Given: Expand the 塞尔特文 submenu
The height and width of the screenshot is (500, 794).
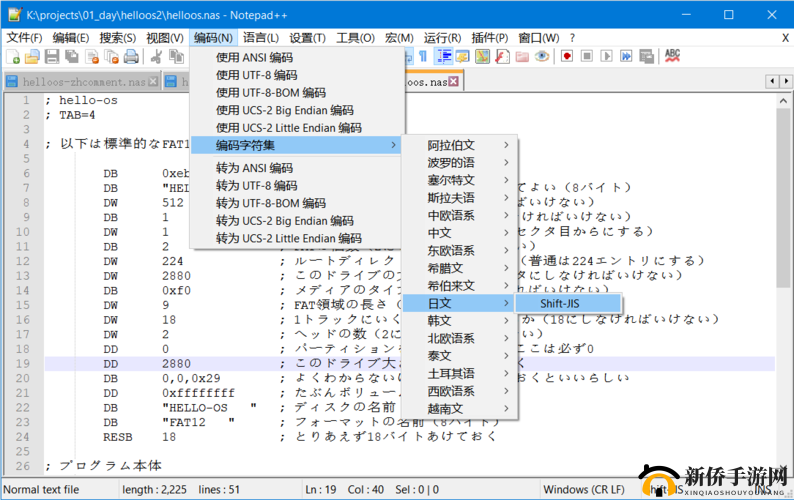Looking at the screenshot, I should (x=459, y=180).
